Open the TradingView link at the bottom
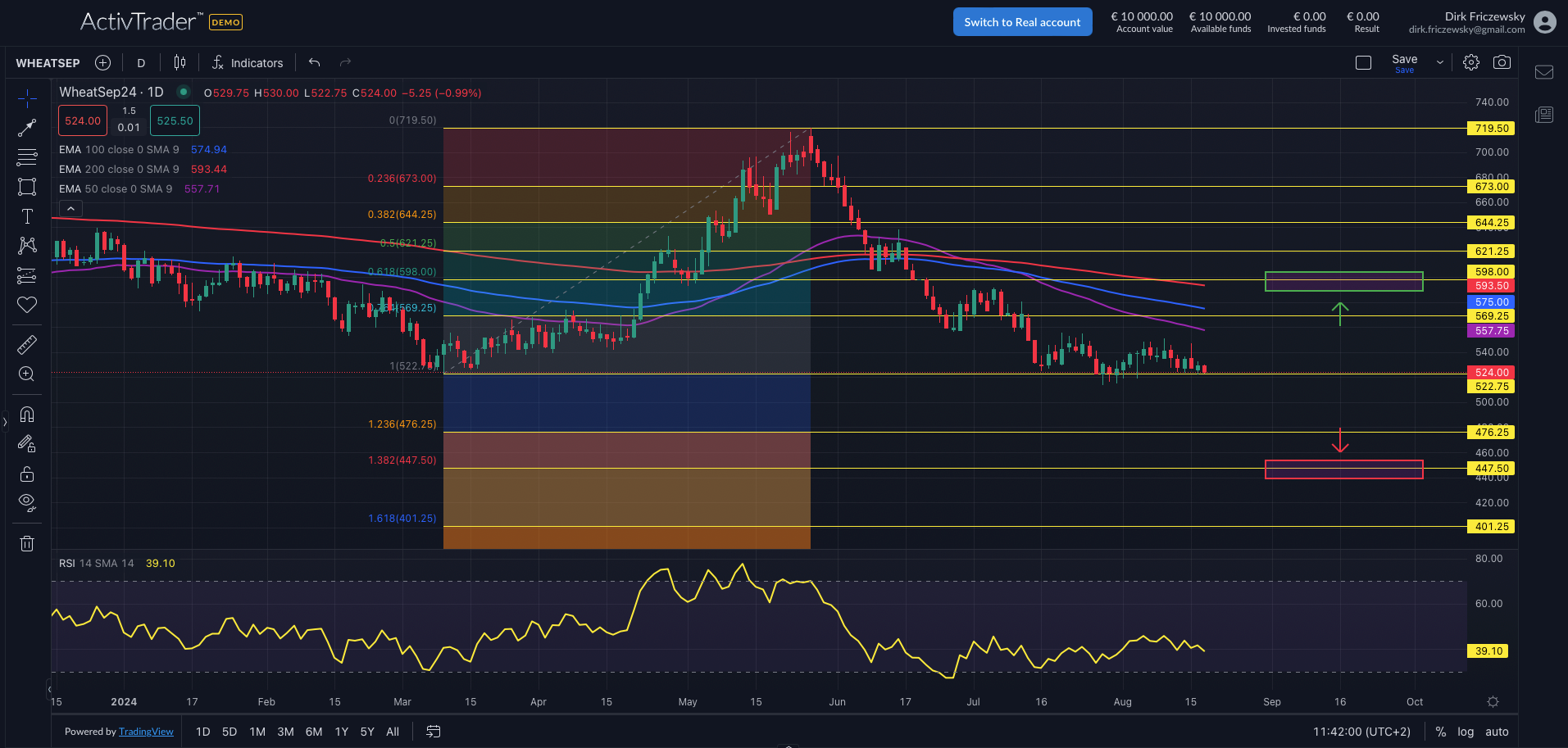 pos(146,731)
